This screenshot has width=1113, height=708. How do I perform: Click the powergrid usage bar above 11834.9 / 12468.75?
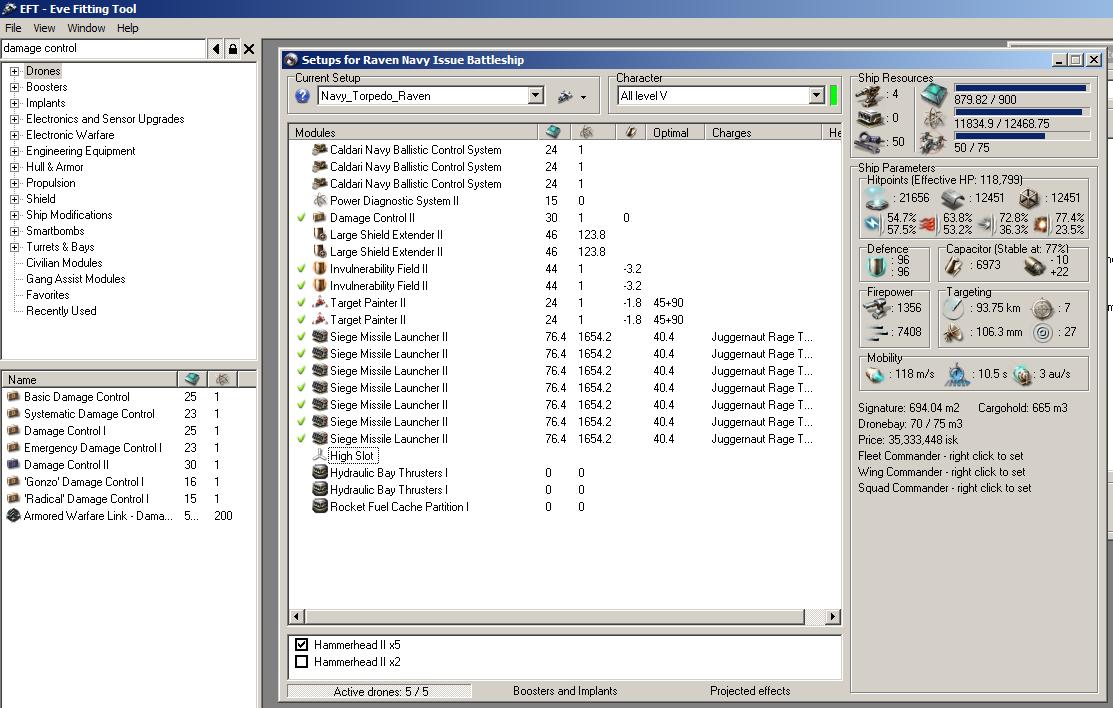tap(1021, 111)
